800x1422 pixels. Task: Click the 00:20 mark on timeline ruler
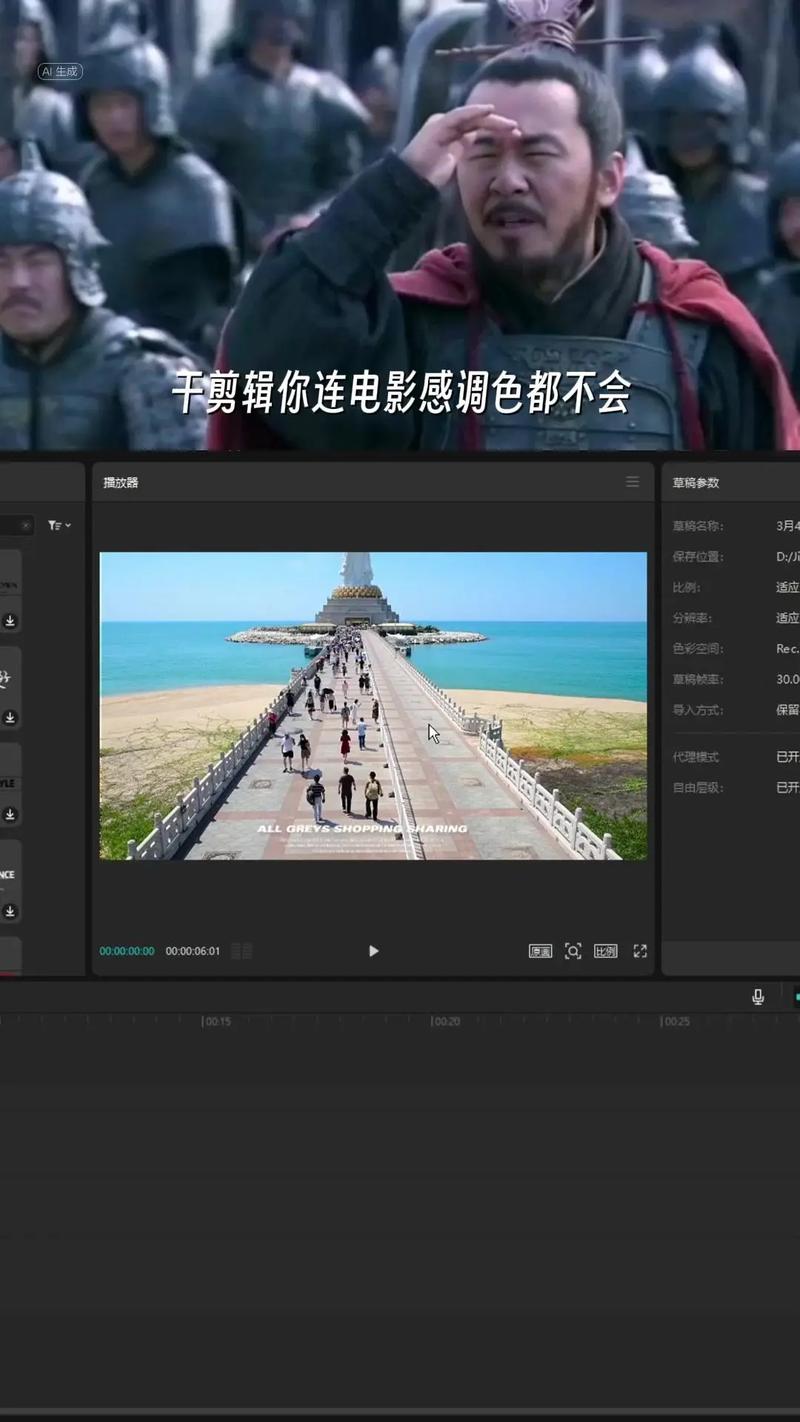[x=446, y=1021]
